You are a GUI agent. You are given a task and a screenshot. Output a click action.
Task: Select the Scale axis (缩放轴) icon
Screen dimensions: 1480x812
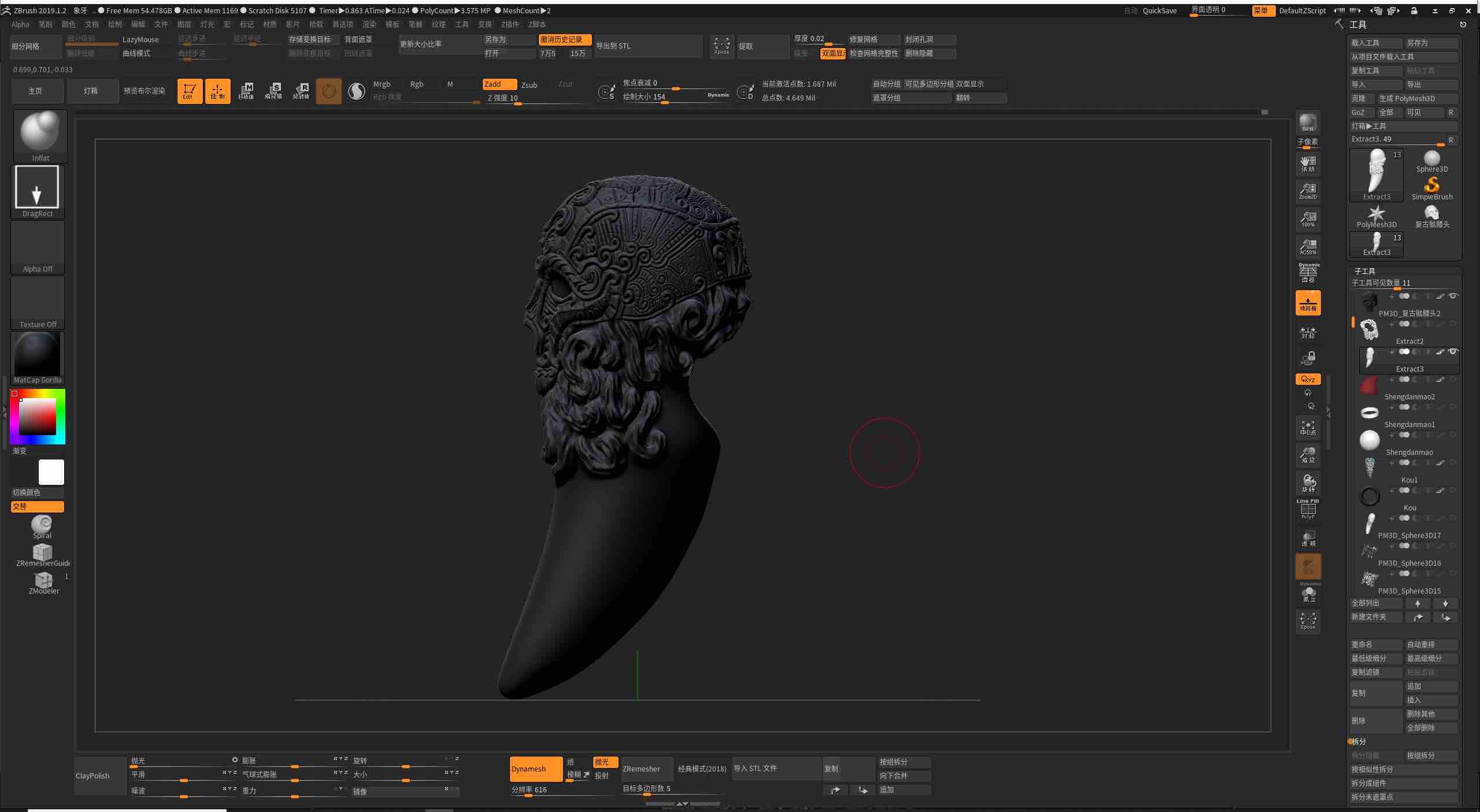click(274, 91)
